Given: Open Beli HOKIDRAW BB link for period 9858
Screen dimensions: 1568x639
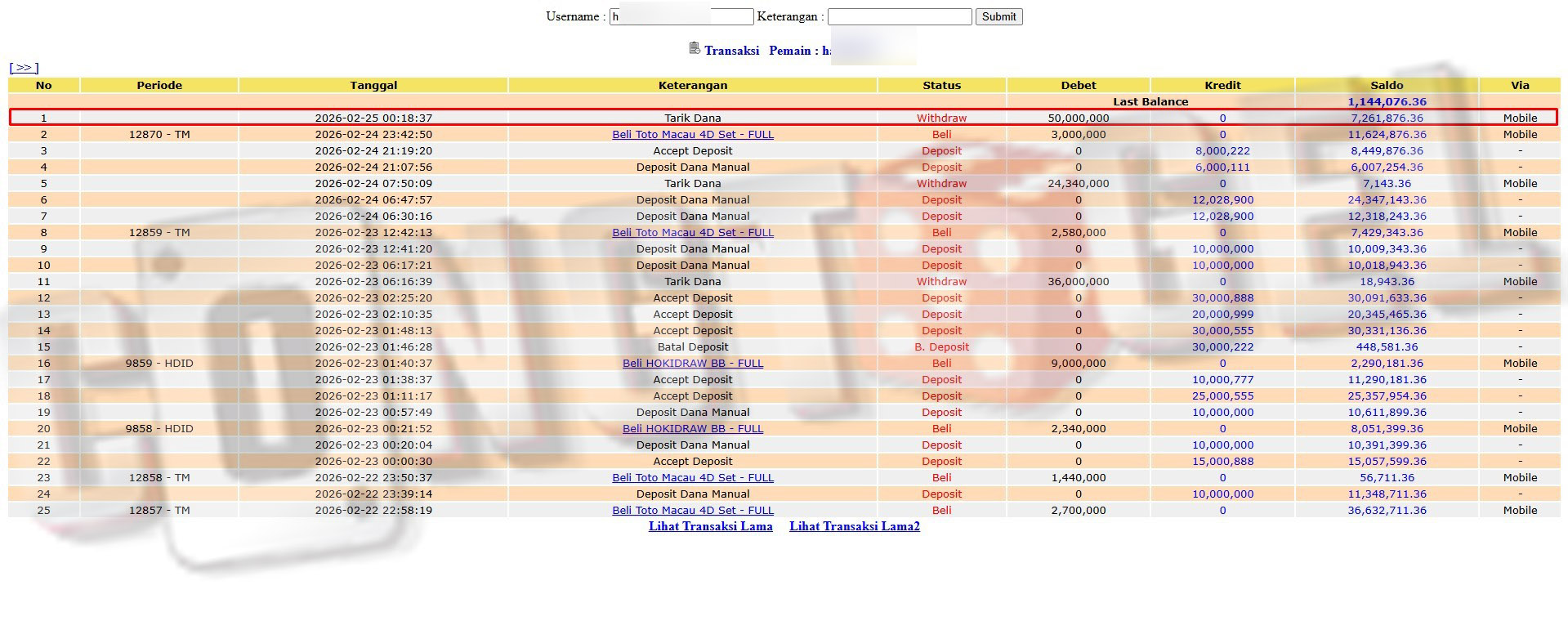Looking at the screenshot, I should pyautogui.click(x=692, y=428).
